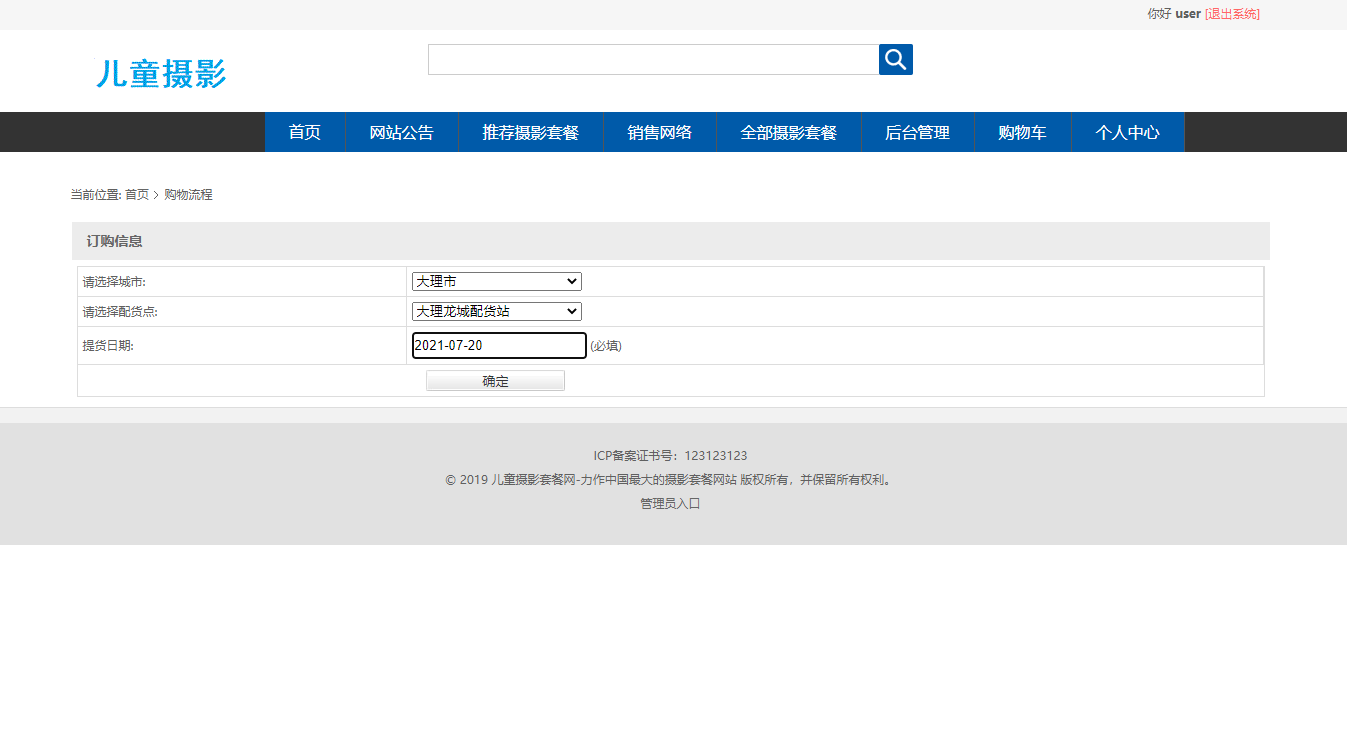
Task: Click the search magnifier icon
Action: tap(894, 59)
